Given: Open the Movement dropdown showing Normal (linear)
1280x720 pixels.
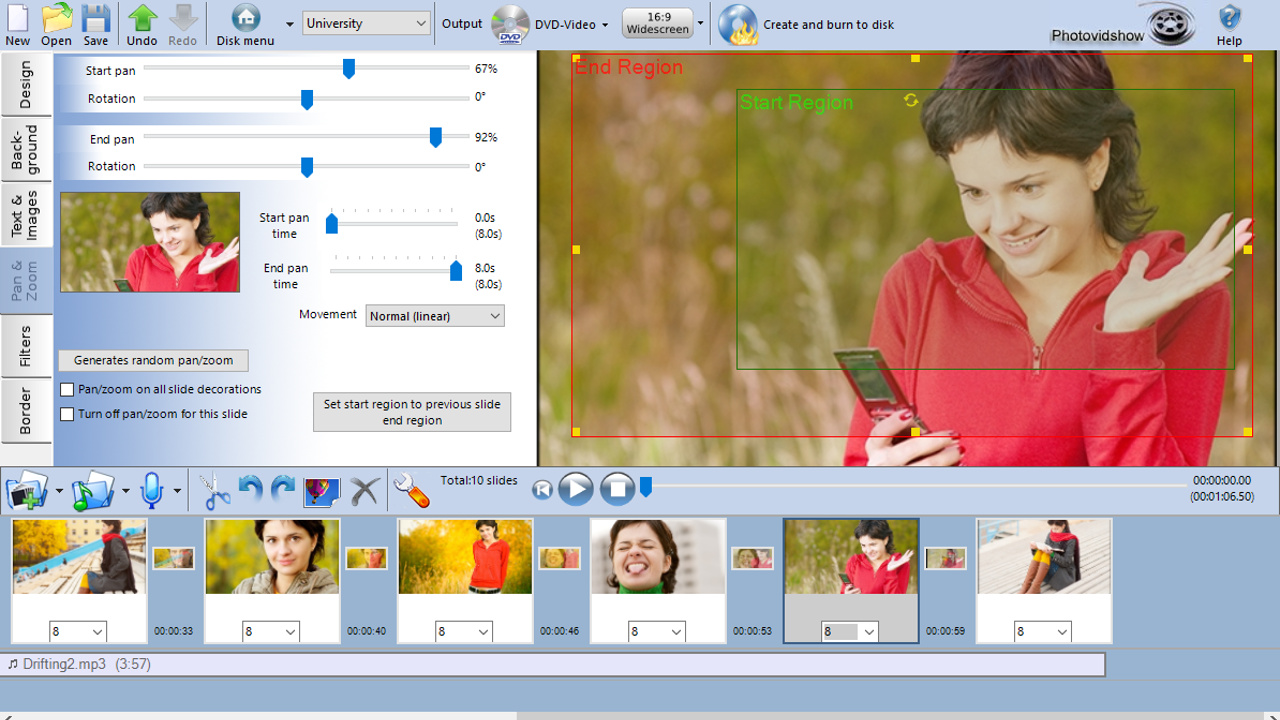Looking at the screenshot, I should click(x=434, y=315).
